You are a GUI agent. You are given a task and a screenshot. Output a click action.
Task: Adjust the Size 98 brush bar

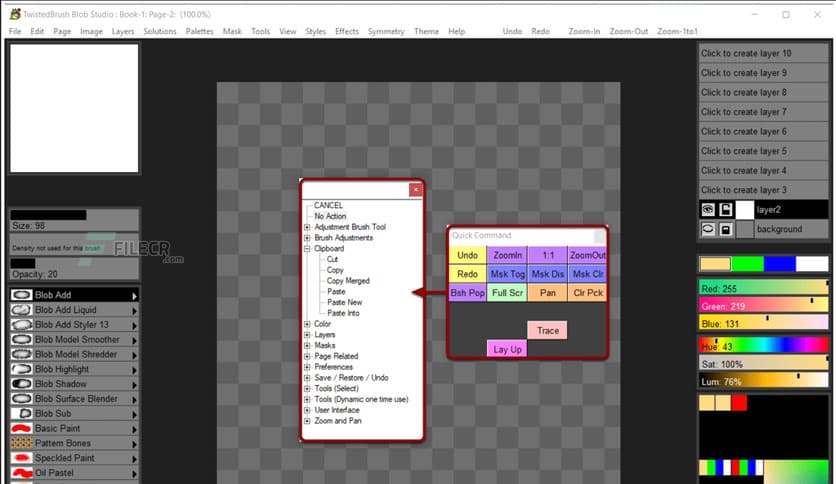[x=74, y=220]
